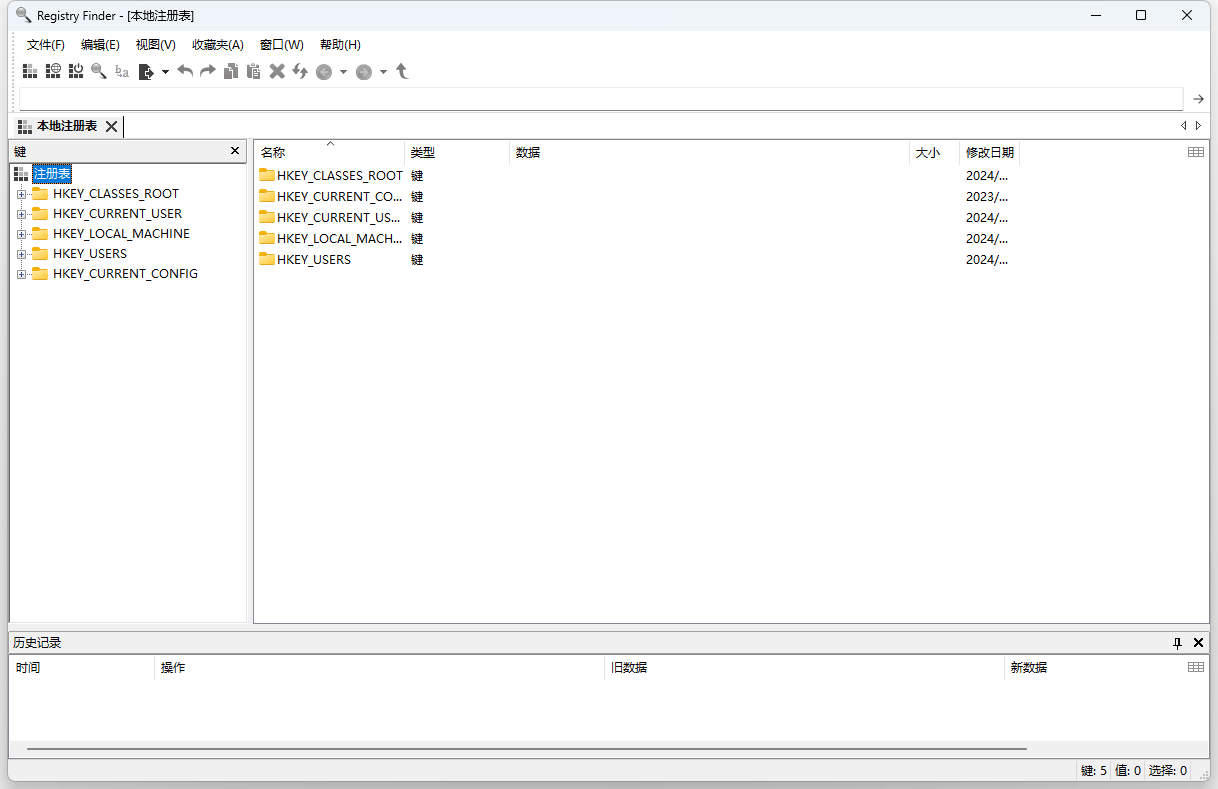1218x789 pixels.
Task: Select HKEY_USERS row in list
Action: pyautogui.click(x=638, y=259)
